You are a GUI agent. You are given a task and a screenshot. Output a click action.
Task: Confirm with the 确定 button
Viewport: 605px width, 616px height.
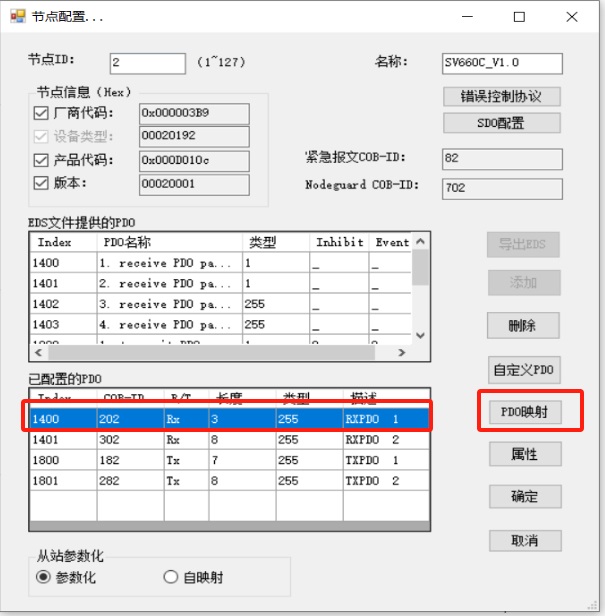coord(524,497)
